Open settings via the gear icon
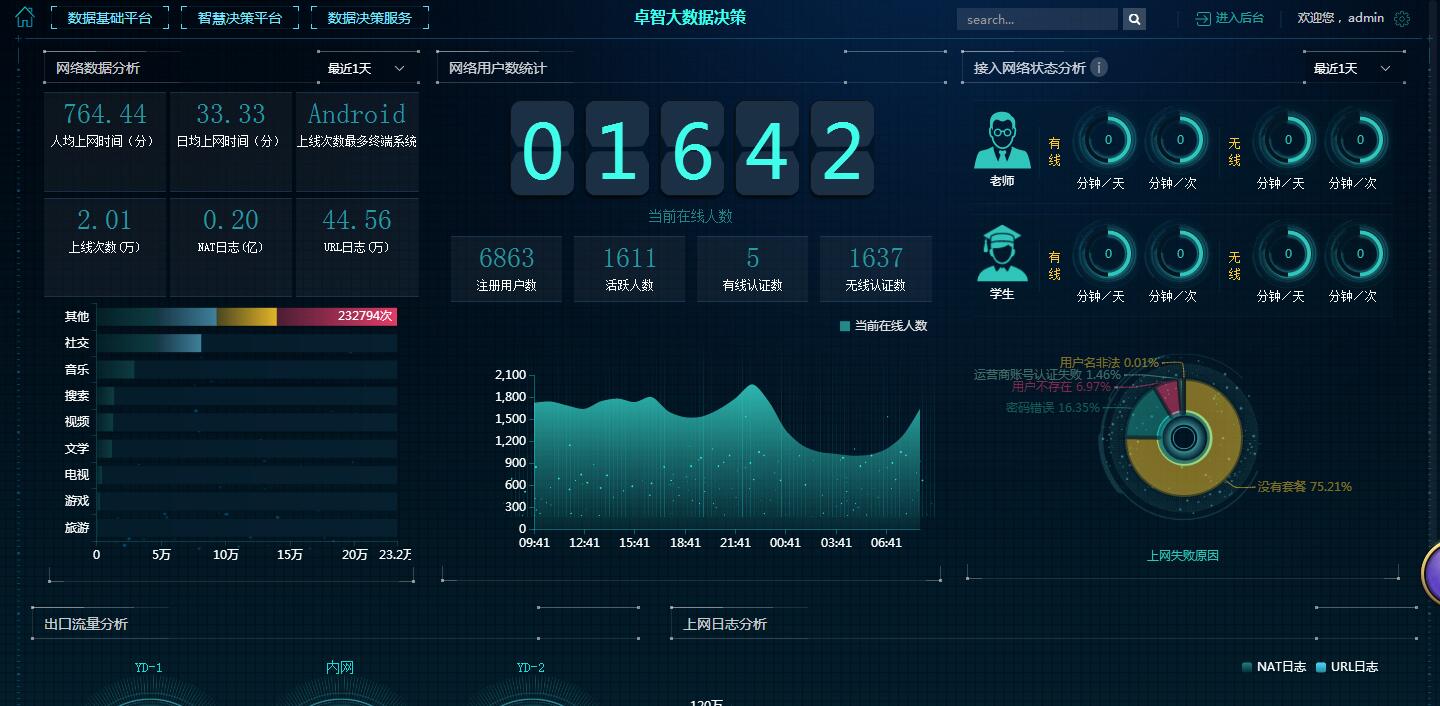 (1402, 19)
